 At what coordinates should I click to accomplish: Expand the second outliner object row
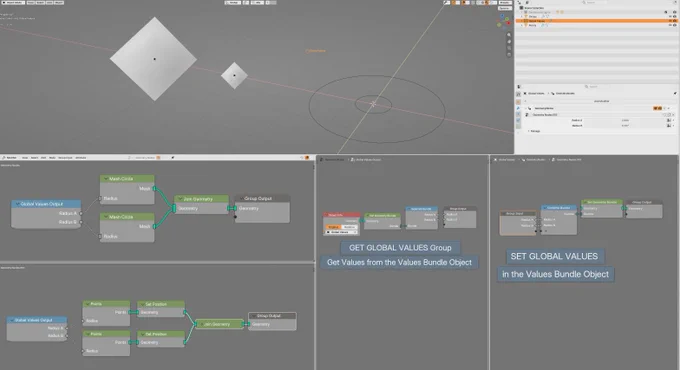[x=522, y=16]
